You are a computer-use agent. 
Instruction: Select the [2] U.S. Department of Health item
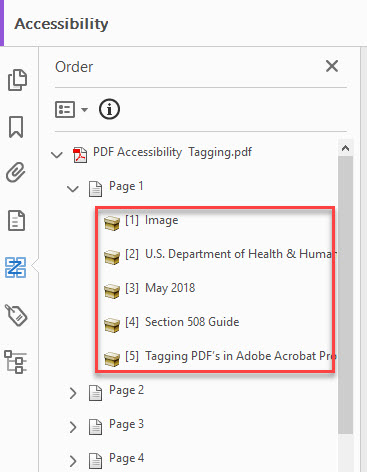pos(230,254)
